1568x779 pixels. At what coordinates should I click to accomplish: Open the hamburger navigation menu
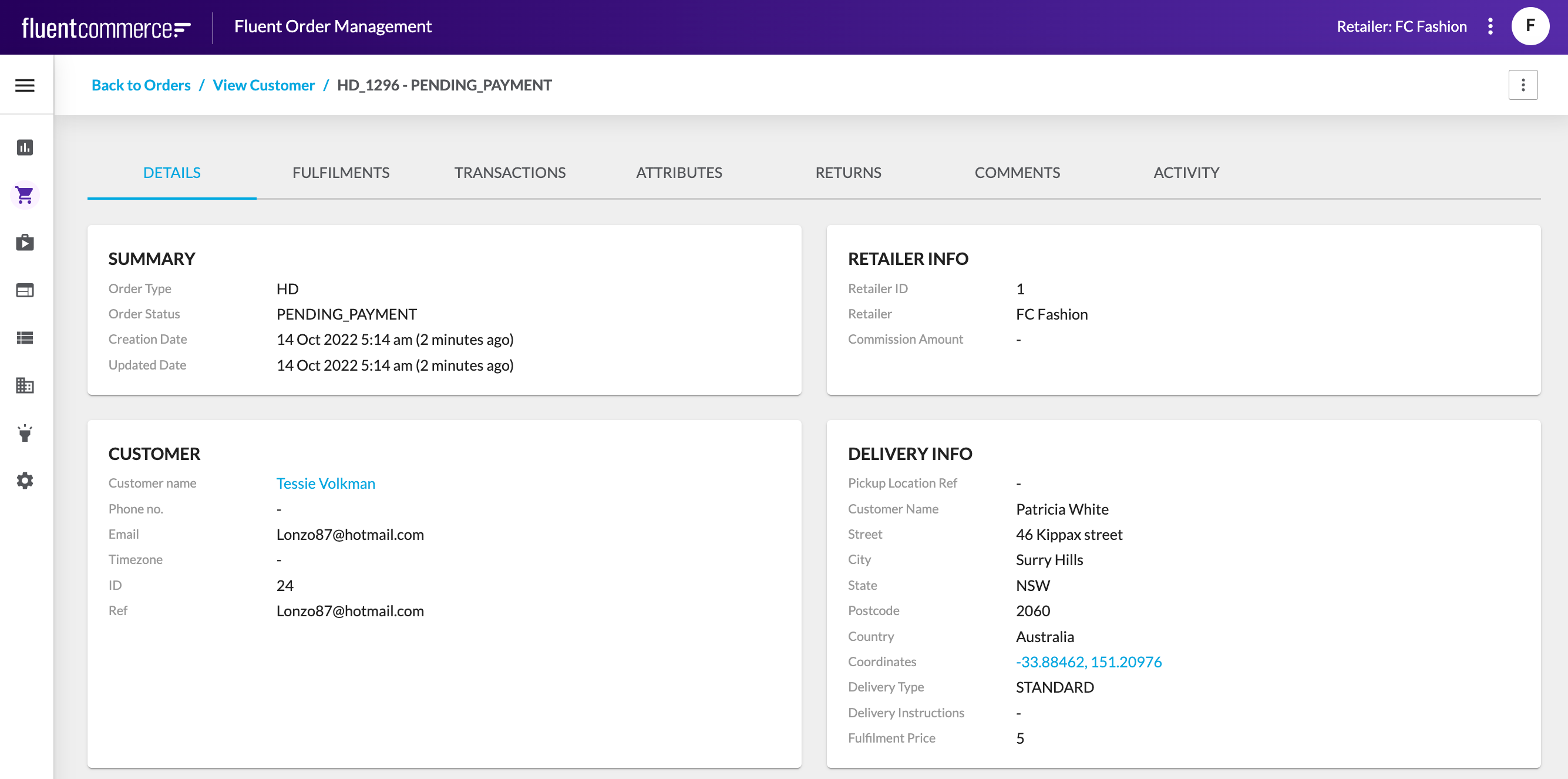(x=25, y=85)
